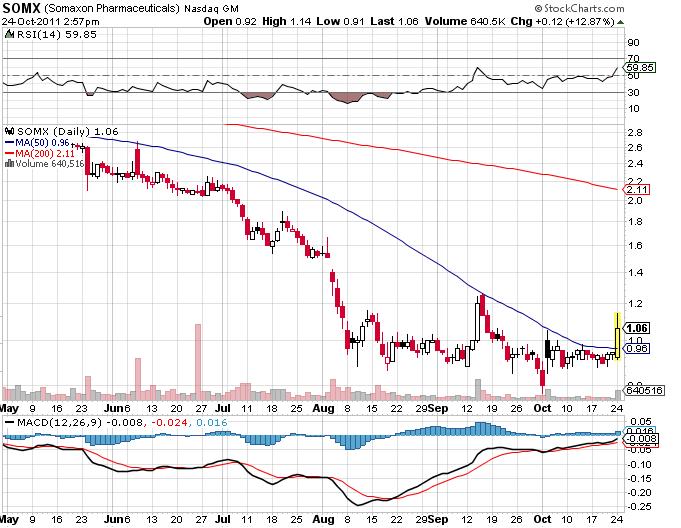Click the Chg +0.12 (+12.87%) header value
Image resolution: width=681 pixels, height=528 pixels.
[562, 21]
